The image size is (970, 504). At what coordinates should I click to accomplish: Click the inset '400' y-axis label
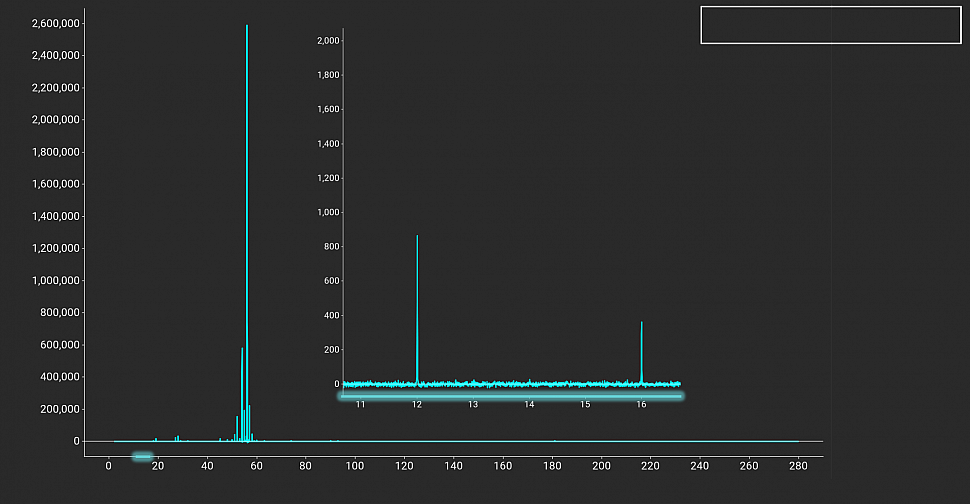[332, 315]
